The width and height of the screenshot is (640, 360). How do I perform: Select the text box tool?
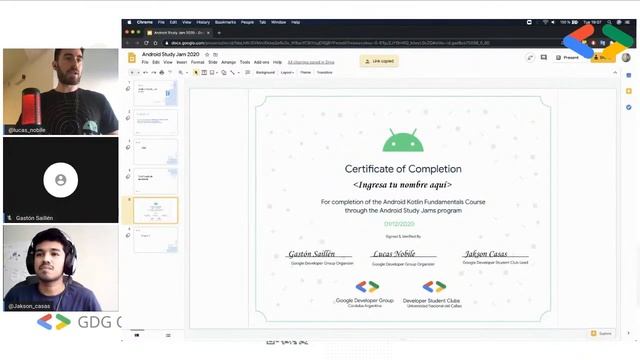coord(204,72)
